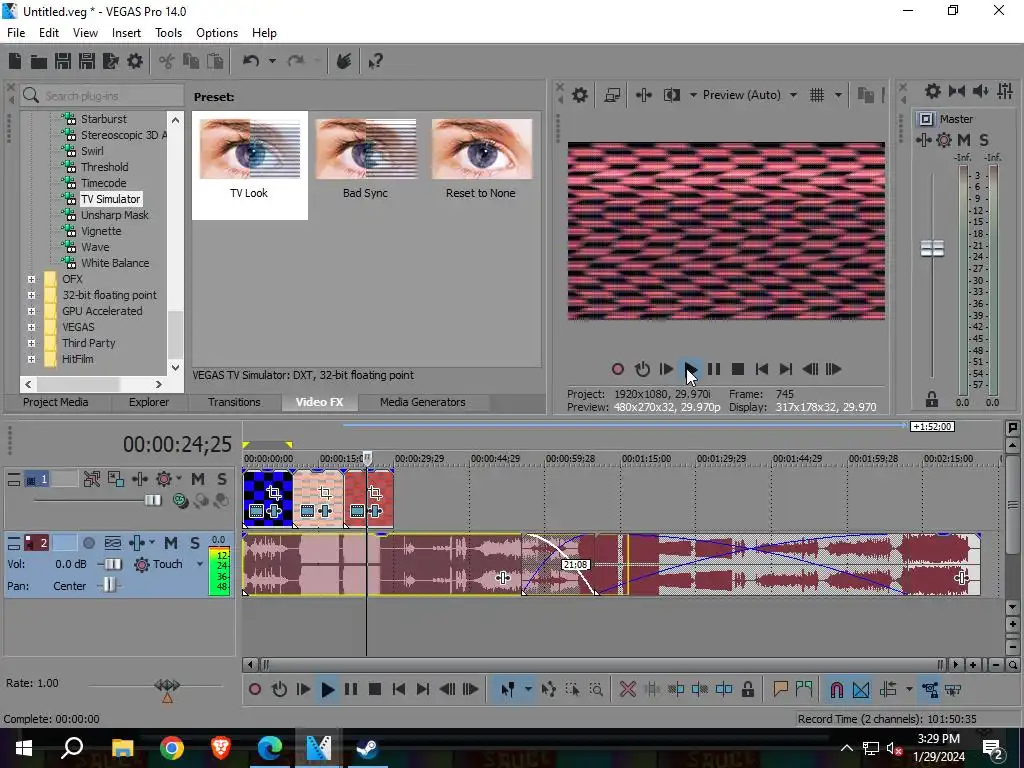Open the File menu

pyautogui.click(x=16, y=33)
